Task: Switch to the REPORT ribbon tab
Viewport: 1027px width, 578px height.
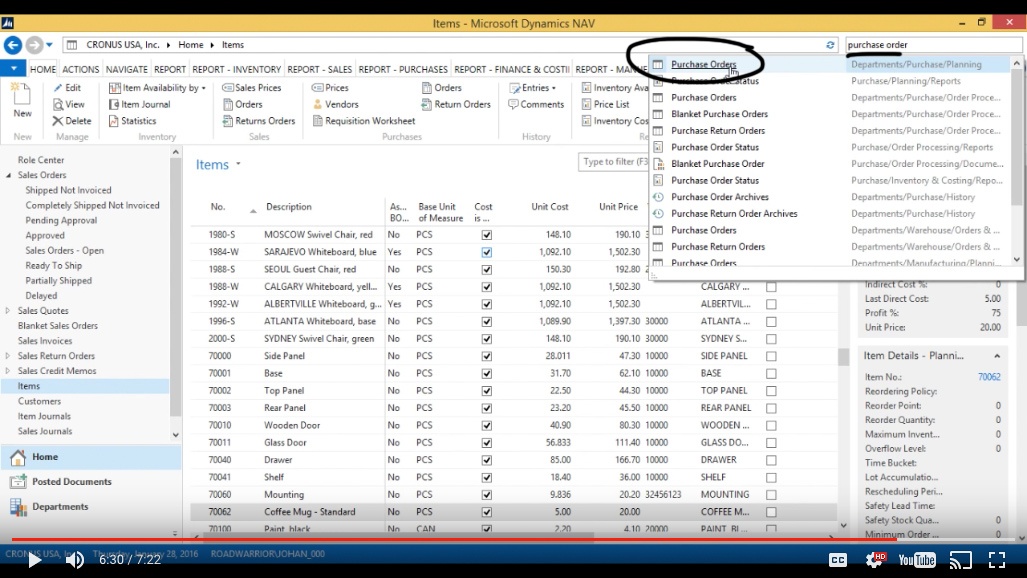Action: (x=170, y=69)
